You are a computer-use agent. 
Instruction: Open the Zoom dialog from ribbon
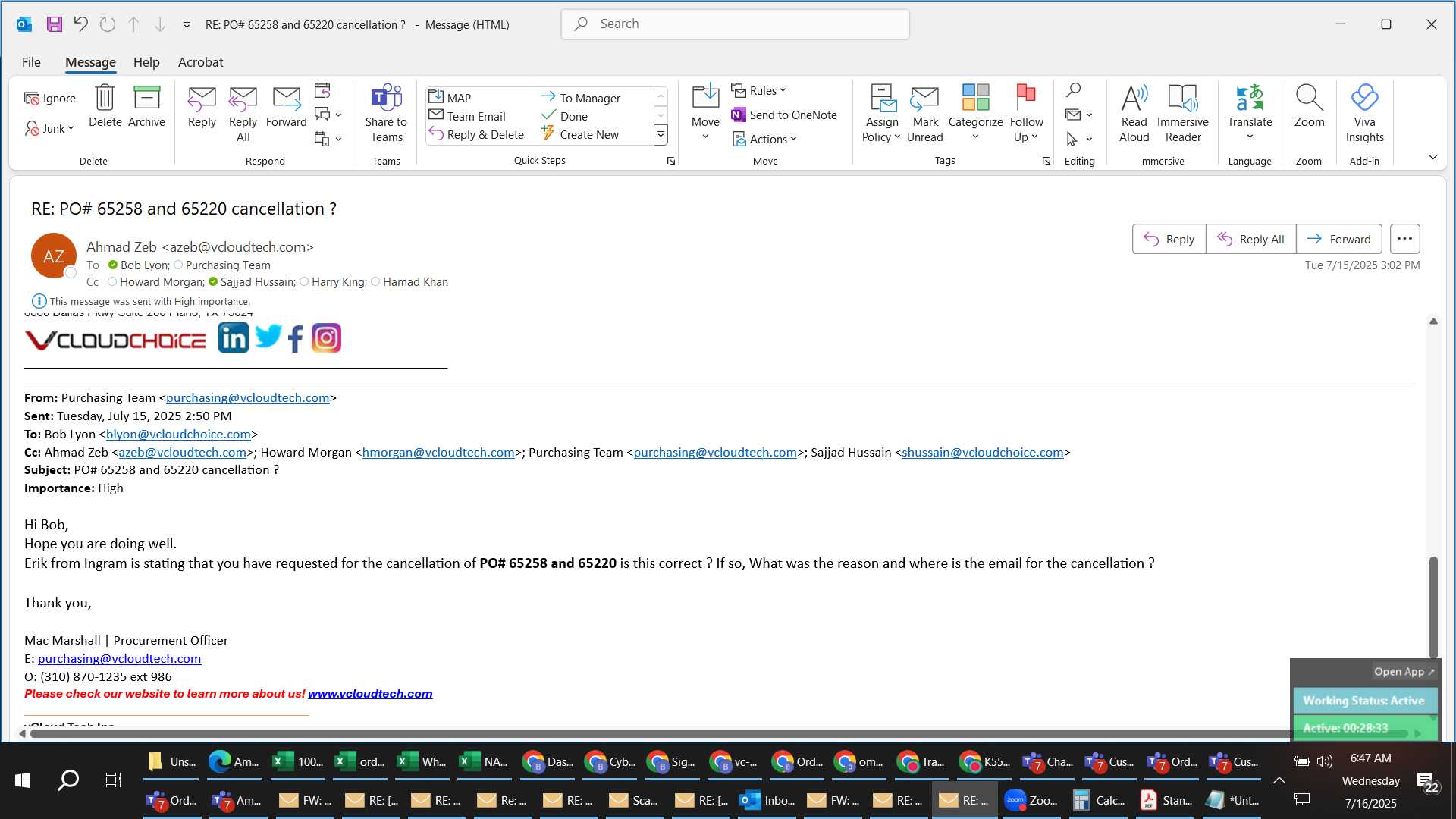tap(1309, 106)
